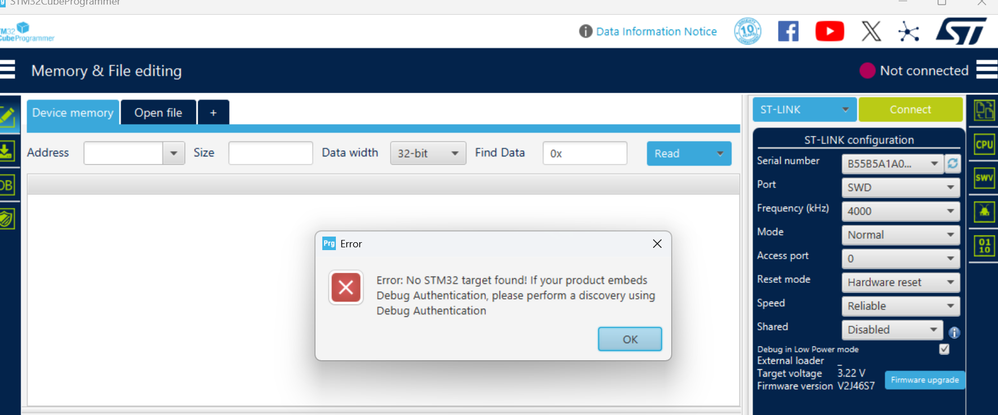This screenshot has height=415, width=998.
Task: Switch to the Open file tab
Action: (158, 113)
